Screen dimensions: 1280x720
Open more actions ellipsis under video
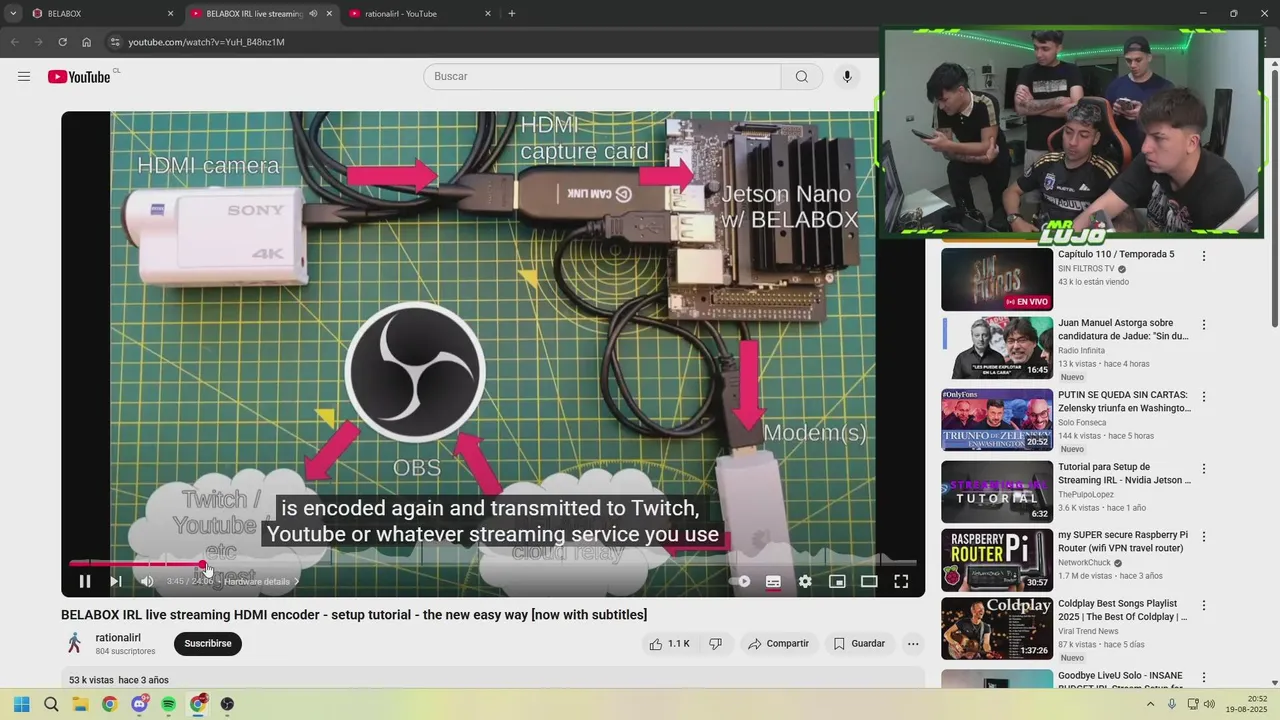coord(913,644)
